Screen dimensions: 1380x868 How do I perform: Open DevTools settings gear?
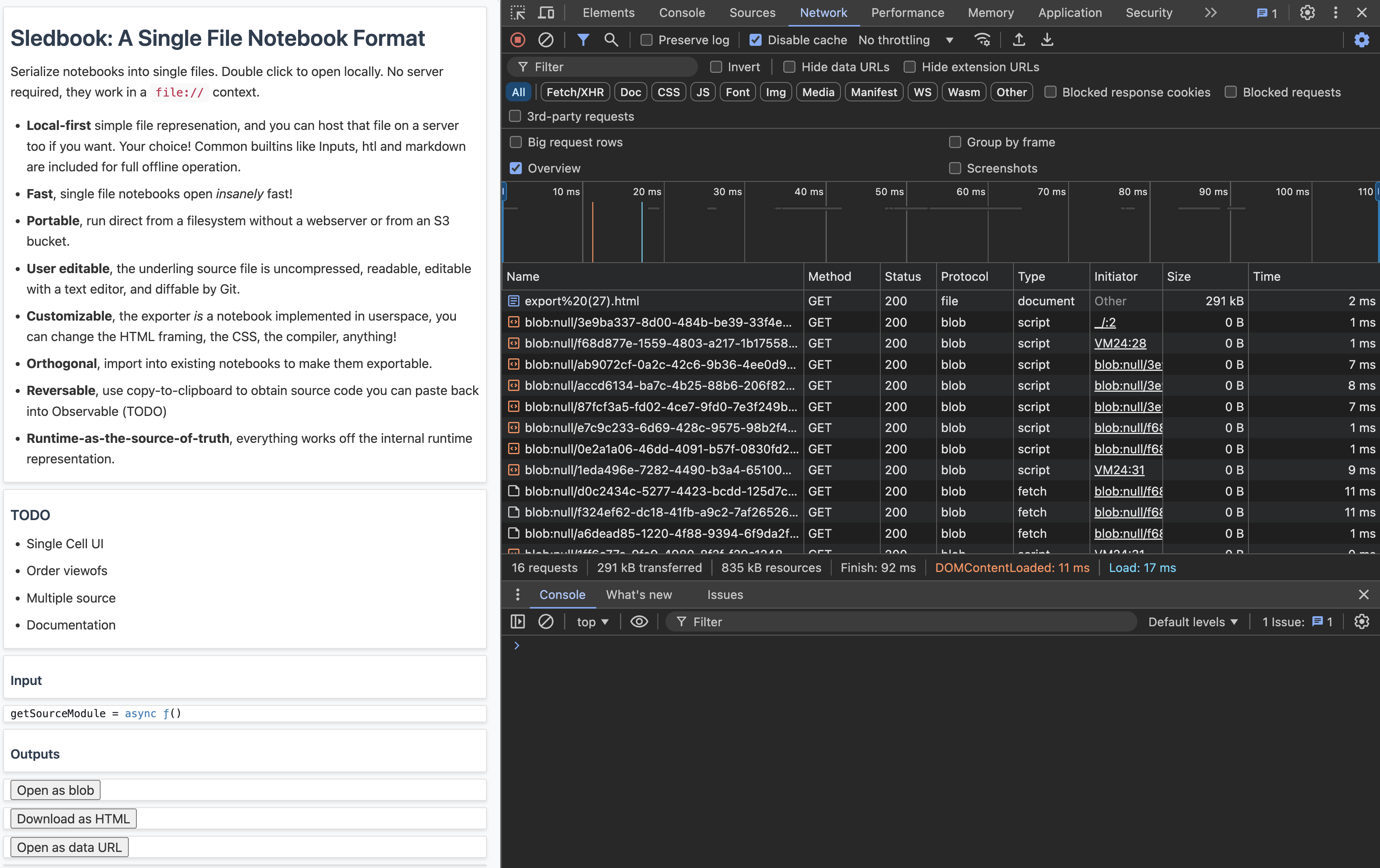click(1307, 12)
